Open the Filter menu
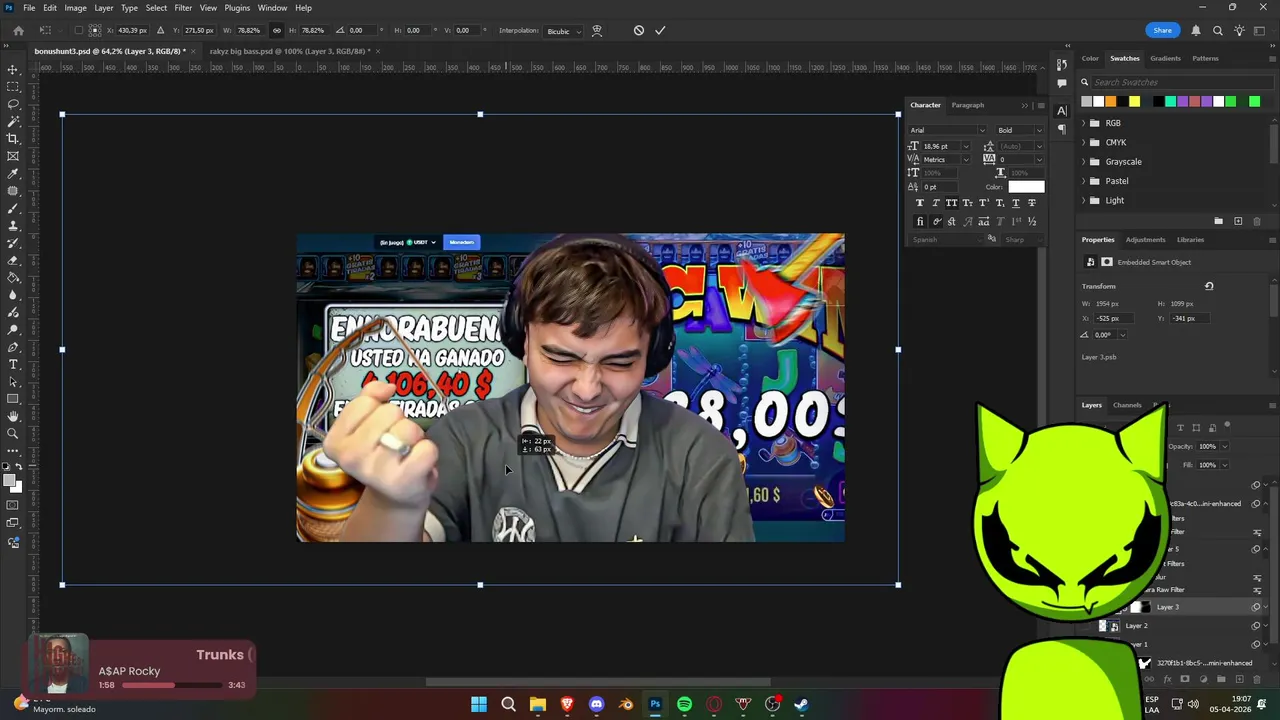 [183, 7]
